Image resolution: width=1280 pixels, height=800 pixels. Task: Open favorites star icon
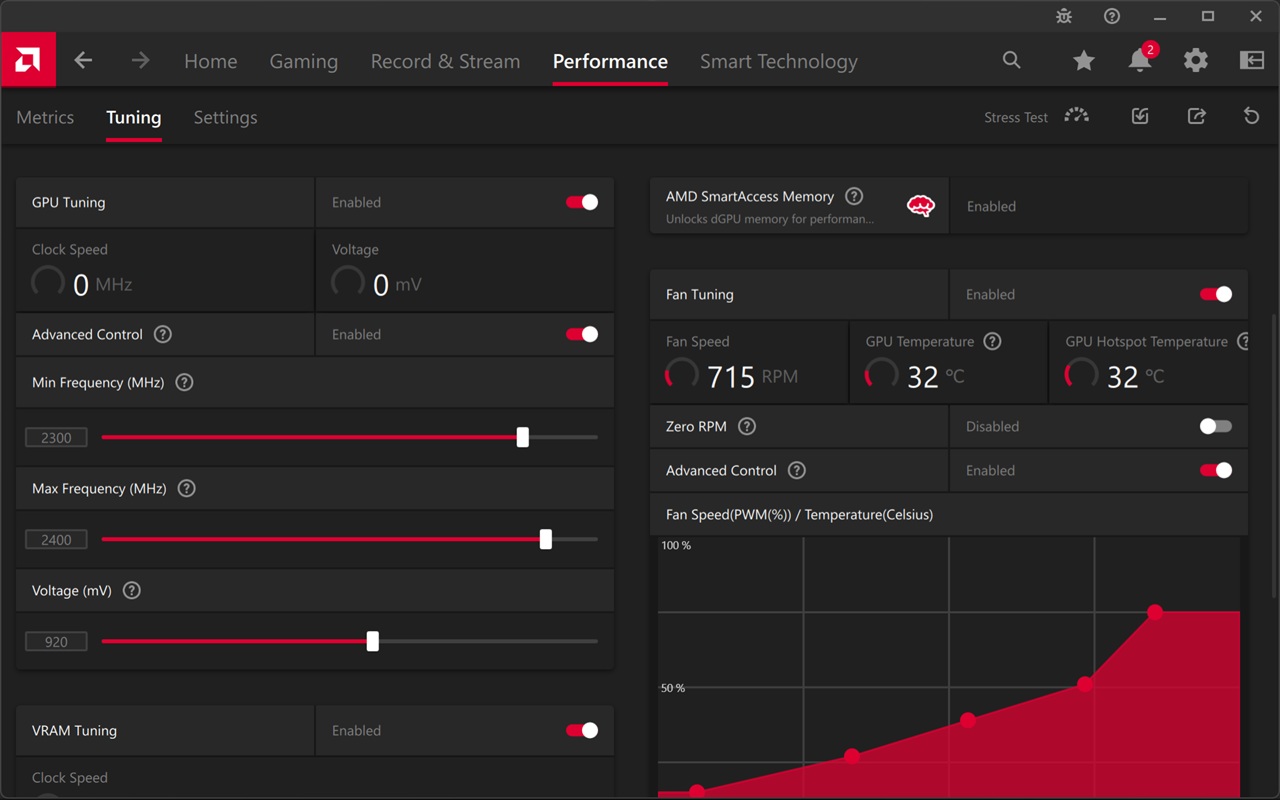tap(1083, 61)
